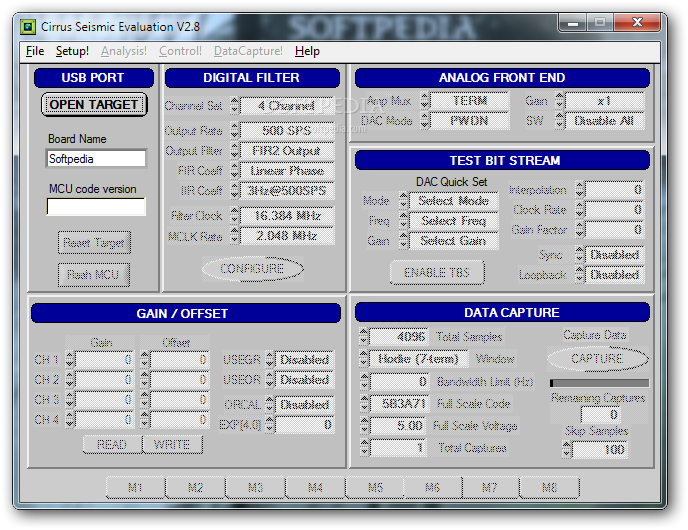Select the TERM Amp Mux value box
This screenshot has height=530, width=688.
click(469, 100)
